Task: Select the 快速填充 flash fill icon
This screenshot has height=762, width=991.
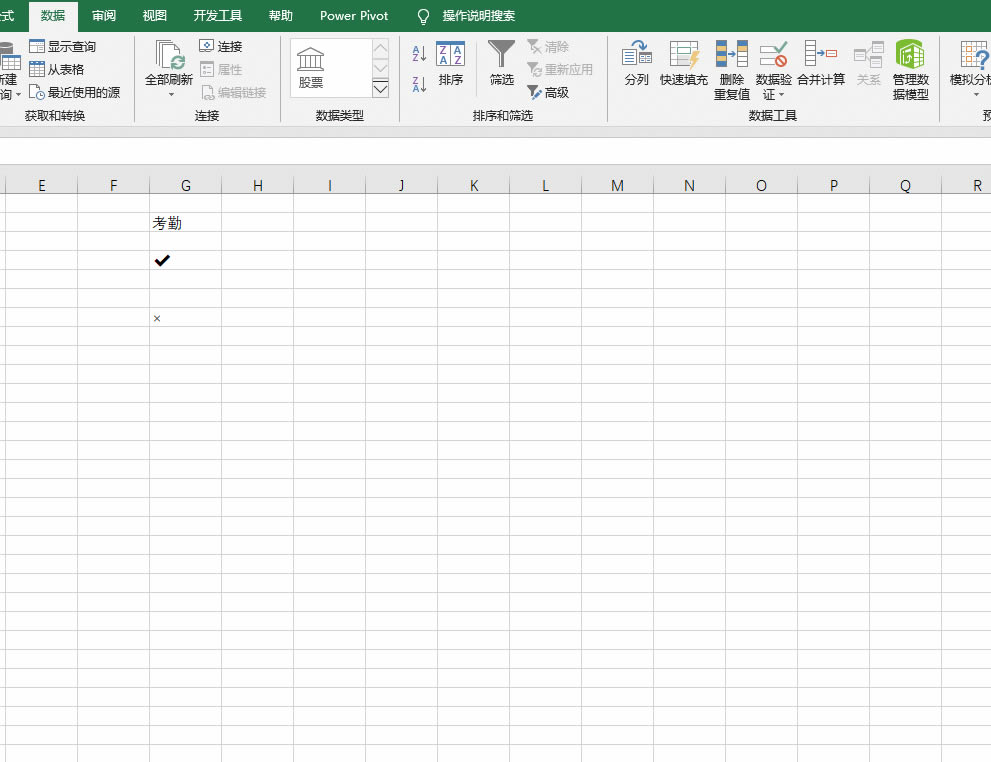Action: (x=684, y=54)
